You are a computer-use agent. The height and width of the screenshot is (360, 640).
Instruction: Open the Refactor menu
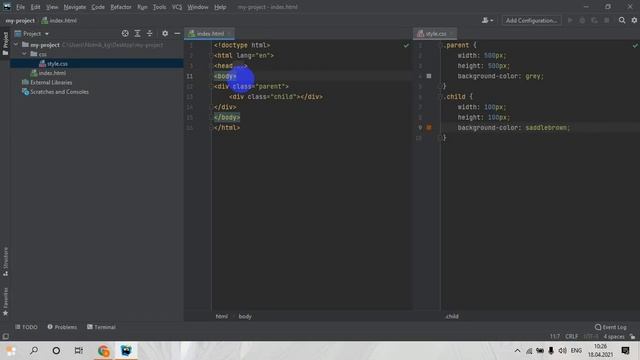coord(121,7)
